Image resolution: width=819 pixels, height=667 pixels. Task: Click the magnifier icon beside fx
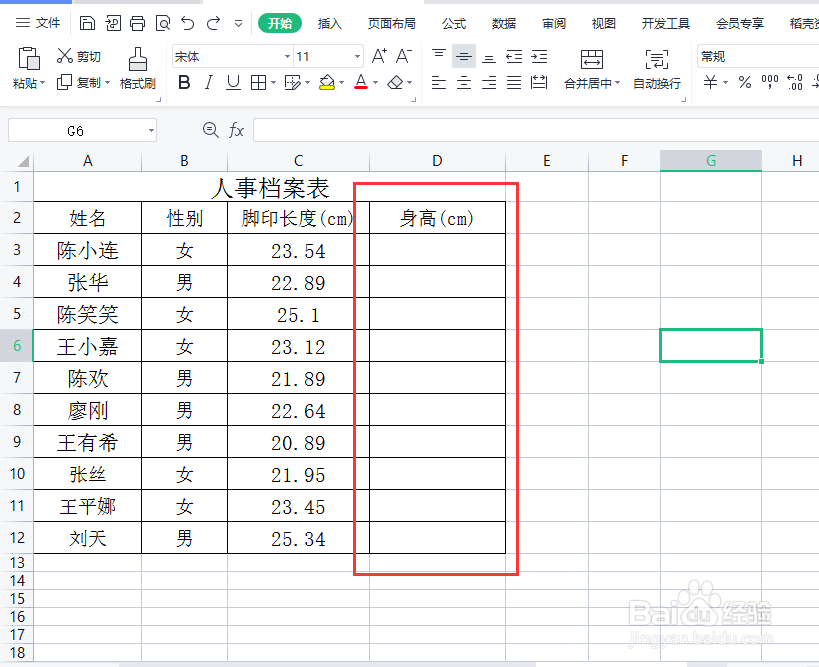(210, 130)
